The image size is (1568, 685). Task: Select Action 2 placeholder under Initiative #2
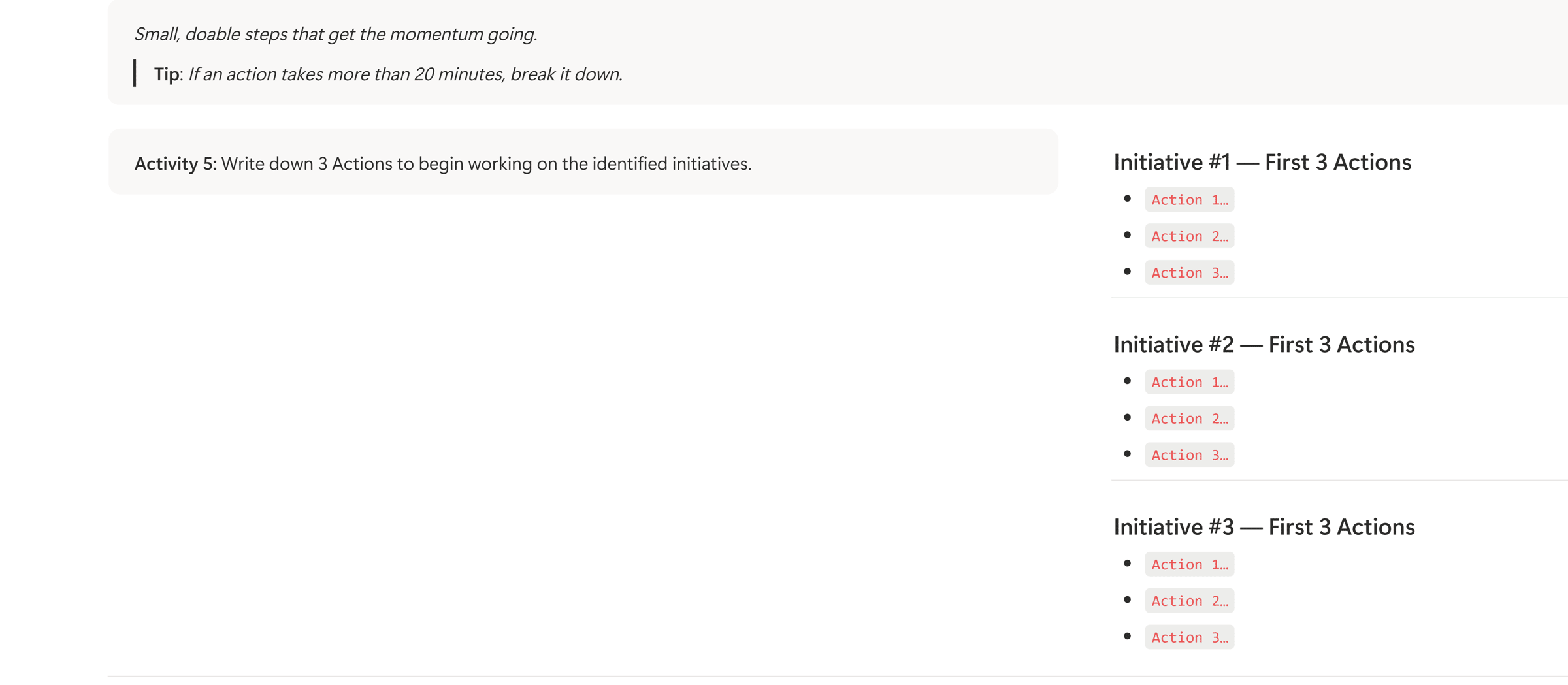(x=1189, y=419)
